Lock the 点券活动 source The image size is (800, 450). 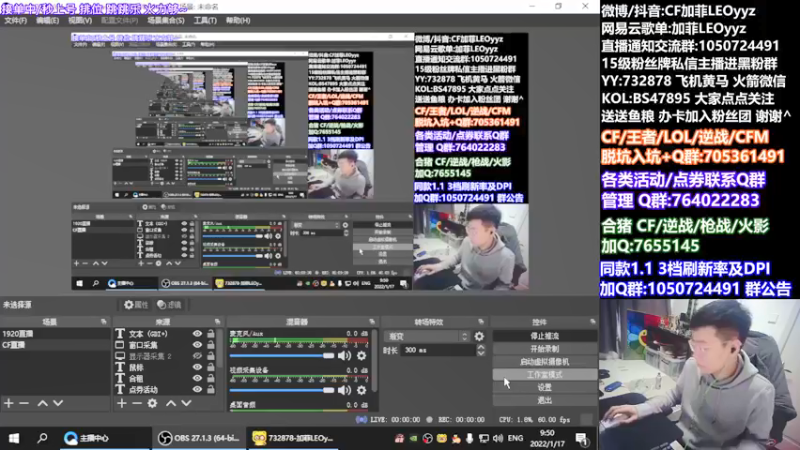tap(211, 389)
